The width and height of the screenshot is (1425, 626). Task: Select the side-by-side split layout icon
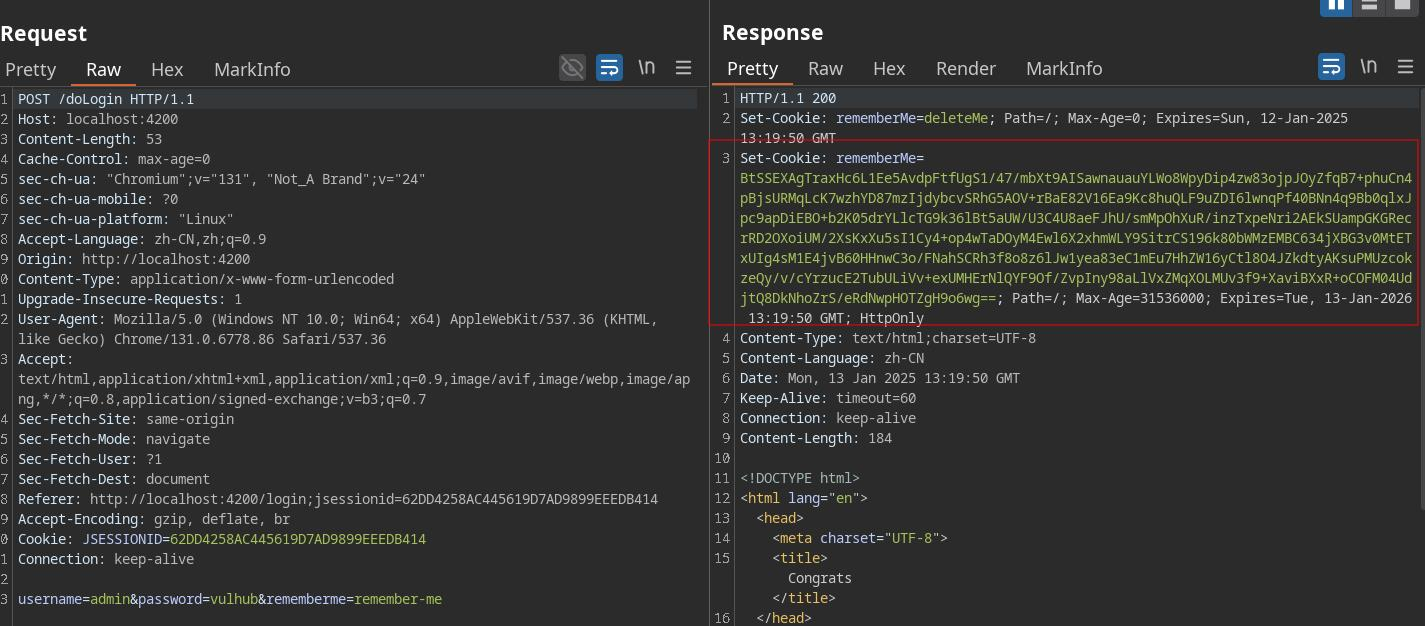1336,5
